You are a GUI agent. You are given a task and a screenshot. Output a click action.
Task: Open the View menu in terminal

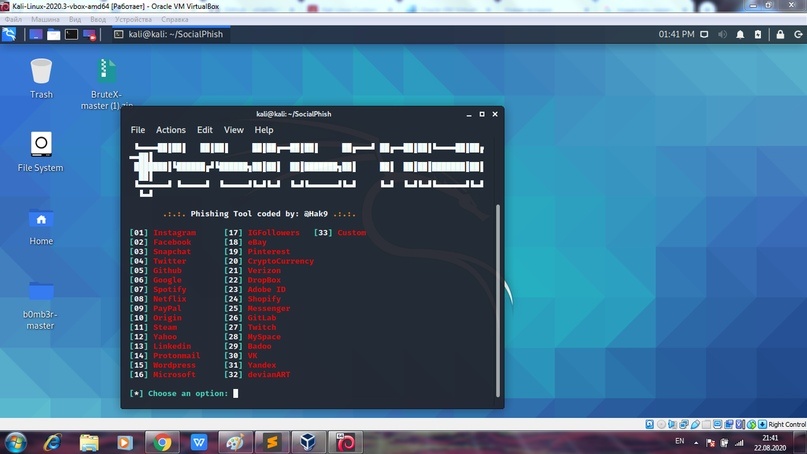coord(234,130)
